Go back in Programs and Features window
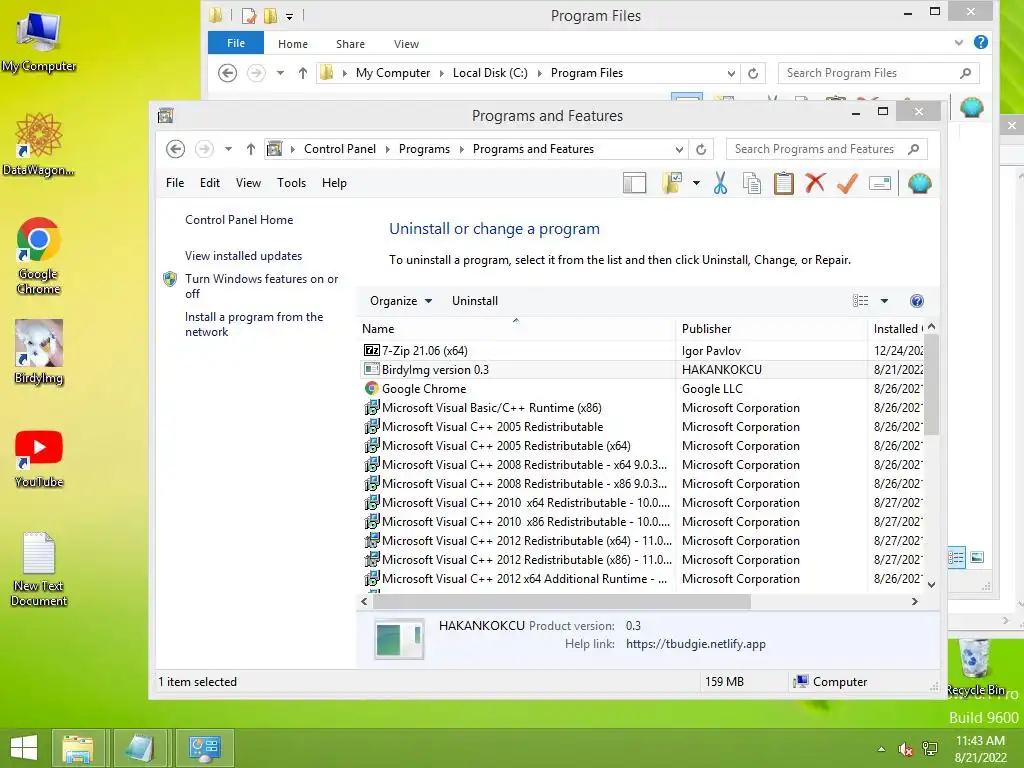1024x768 pixels. 175,150
